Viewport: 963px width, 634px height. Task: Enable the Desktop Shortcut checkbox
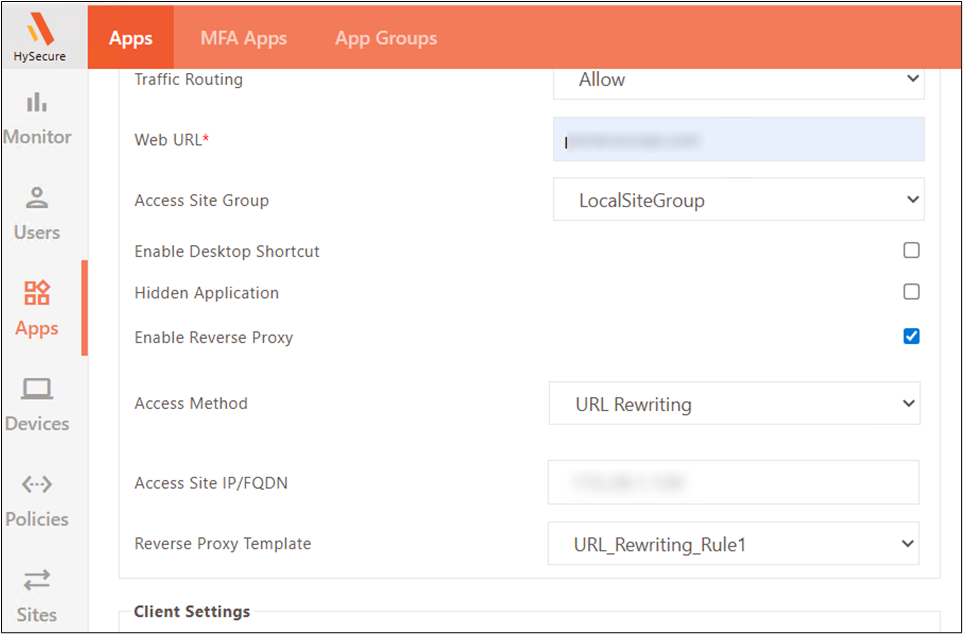[x=911, y=251]
